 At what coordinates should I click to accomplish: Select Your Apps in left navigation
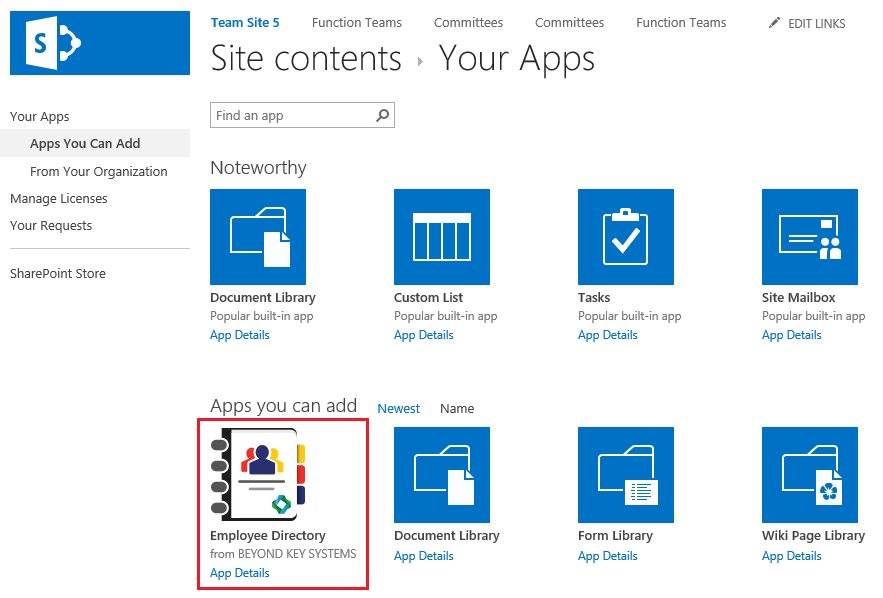[x=39, y=117]
